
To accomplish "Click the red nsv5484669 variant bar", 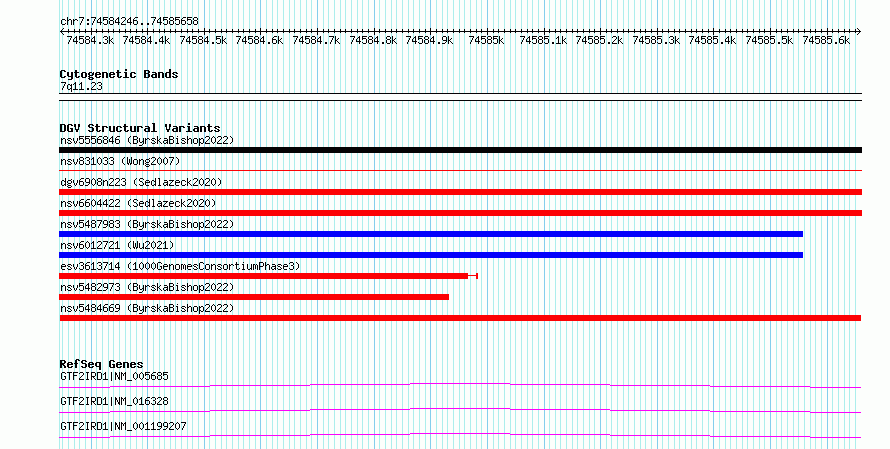I will tap(460, 318).
